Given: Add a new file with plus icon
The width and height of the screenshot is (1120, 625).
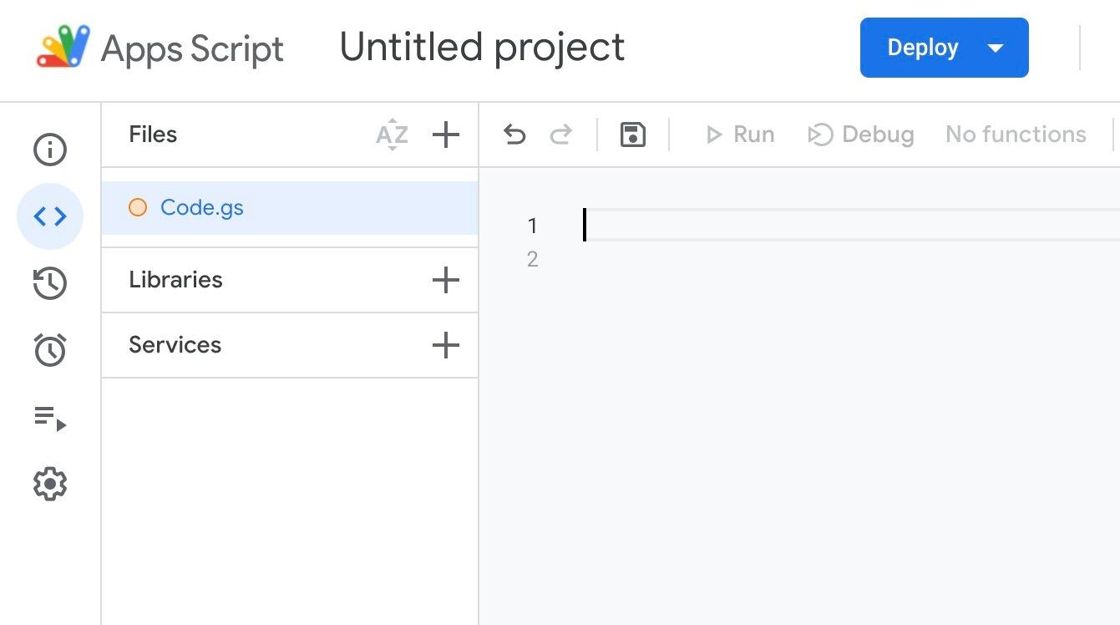Looking at the screenshot, I should click(x=445, y=135).
